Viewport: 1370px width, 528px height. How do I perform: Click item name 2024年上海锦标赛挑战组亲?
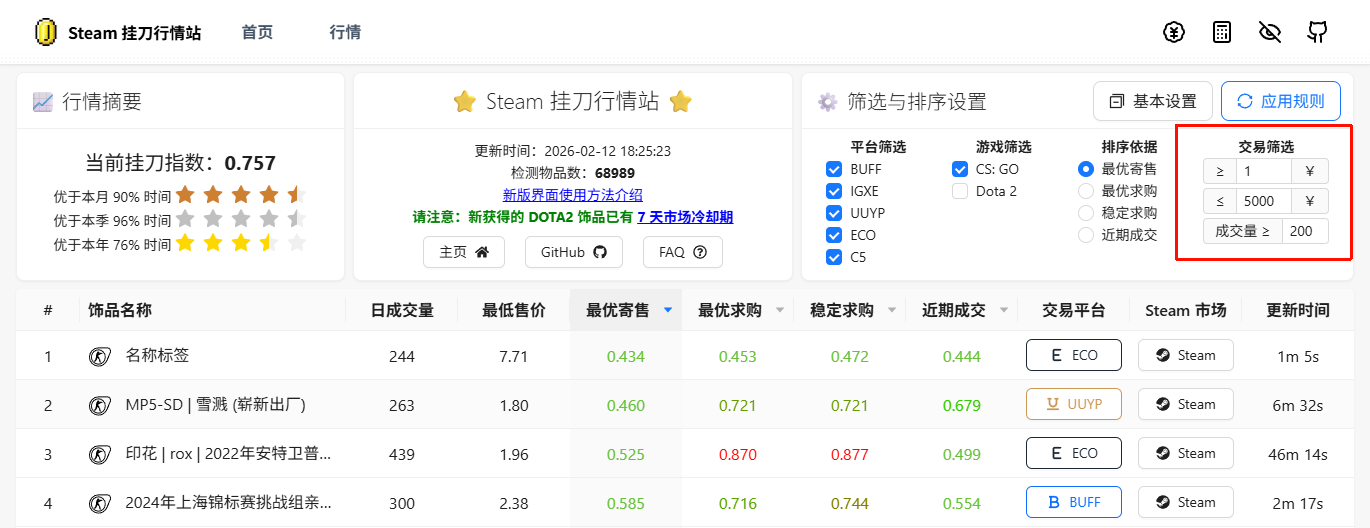pyautogui.click(x=228, y=503)
